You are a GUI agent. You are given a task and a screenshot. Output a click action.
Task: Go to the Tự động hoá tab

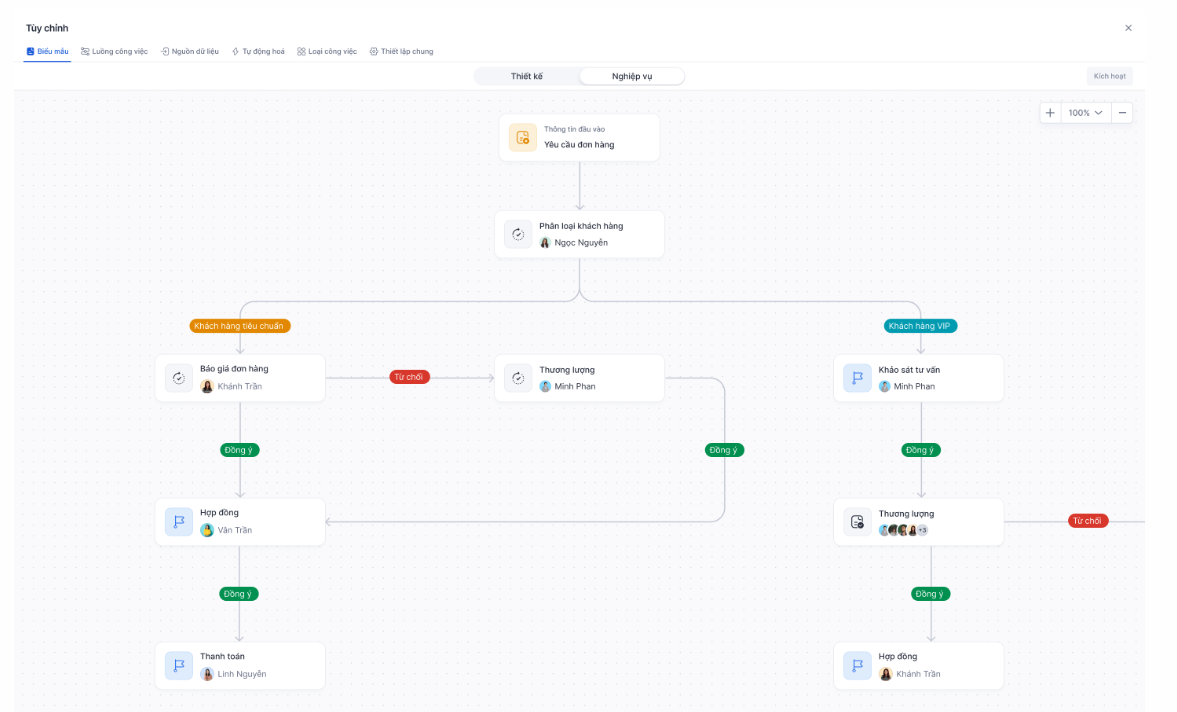point(258,52)
